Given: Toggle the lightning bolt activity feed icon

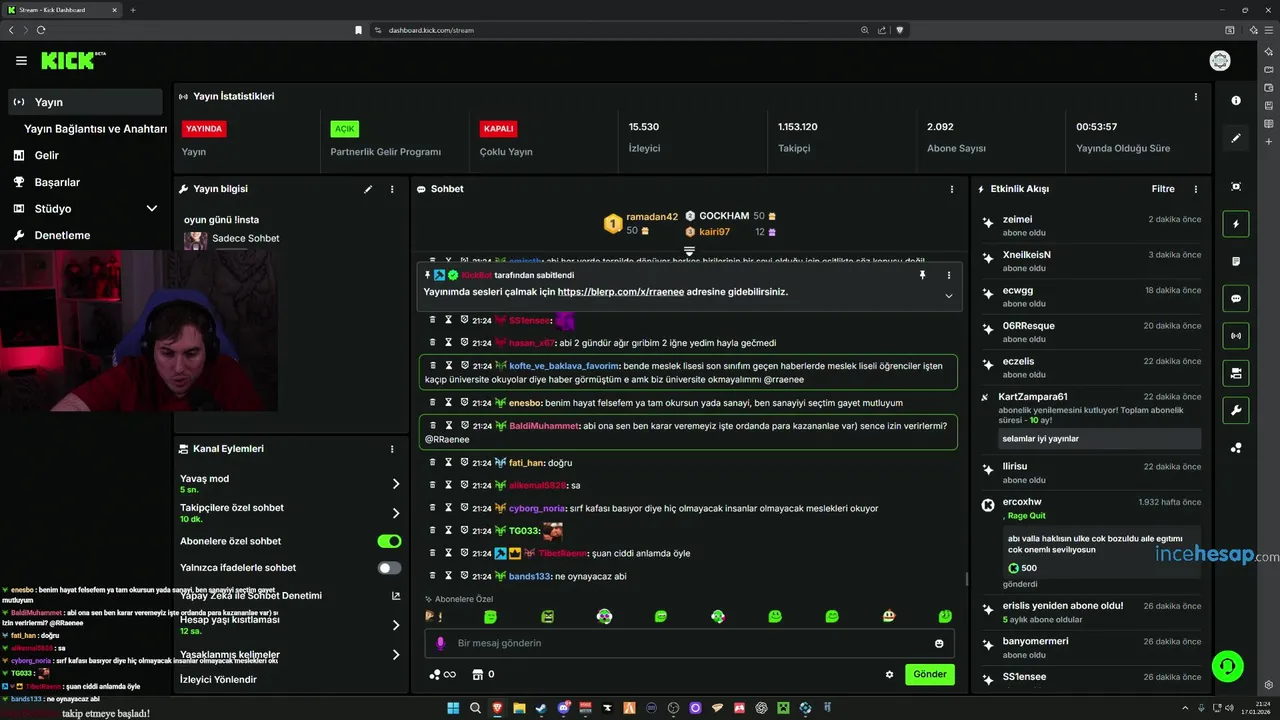Looking at the screenshot, I should tap(1236, 224).
